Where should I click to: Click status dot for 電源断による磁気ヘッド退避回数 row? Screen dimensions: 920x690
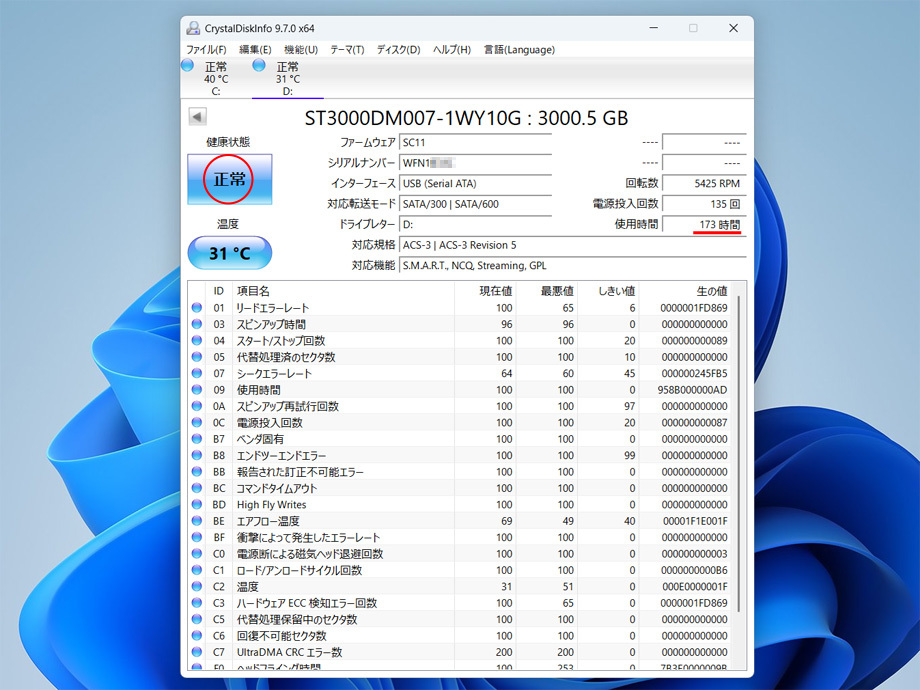click(197, 554)
